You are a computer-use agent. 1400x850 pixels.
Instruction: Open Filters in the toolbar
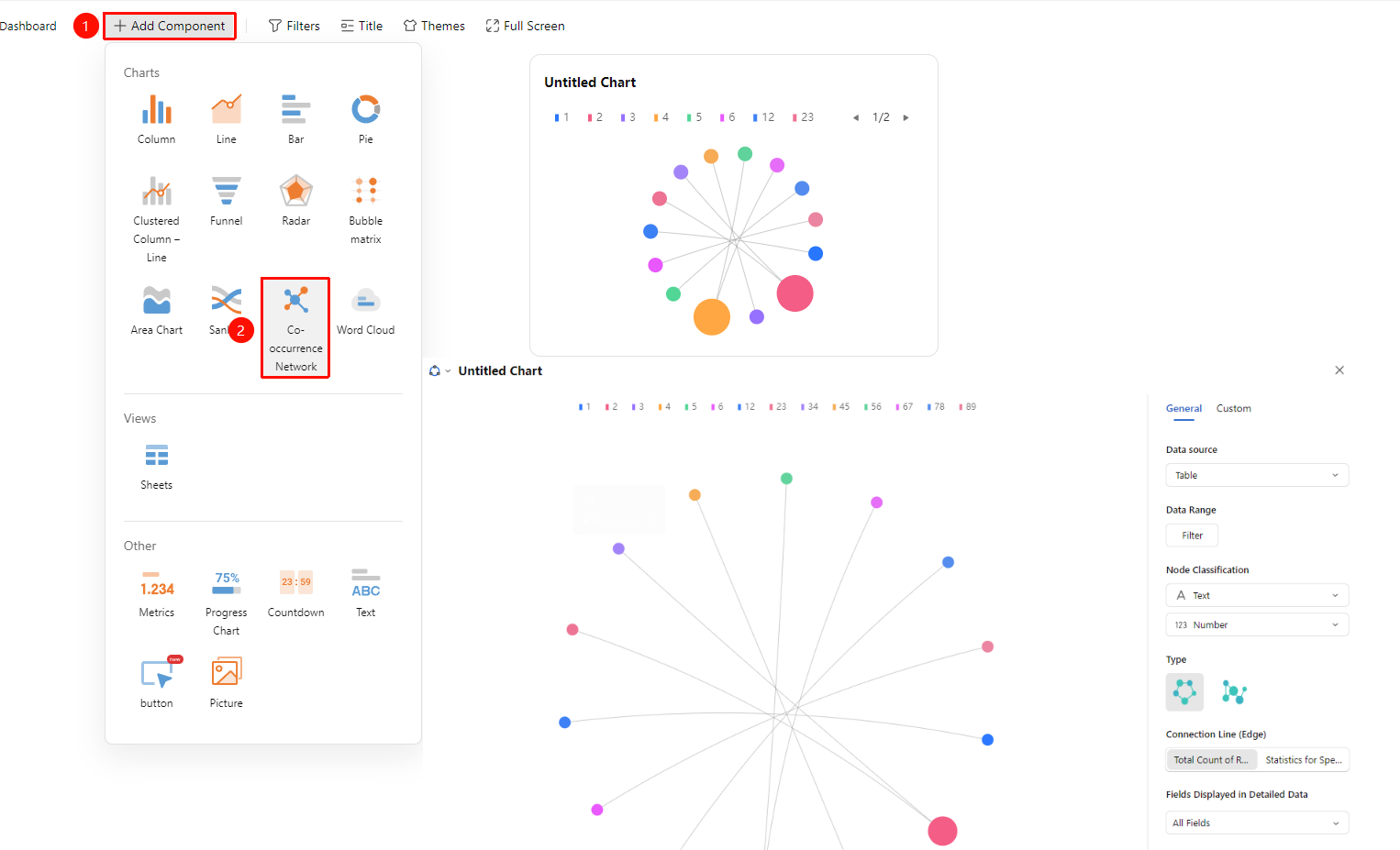coord(294,26)
